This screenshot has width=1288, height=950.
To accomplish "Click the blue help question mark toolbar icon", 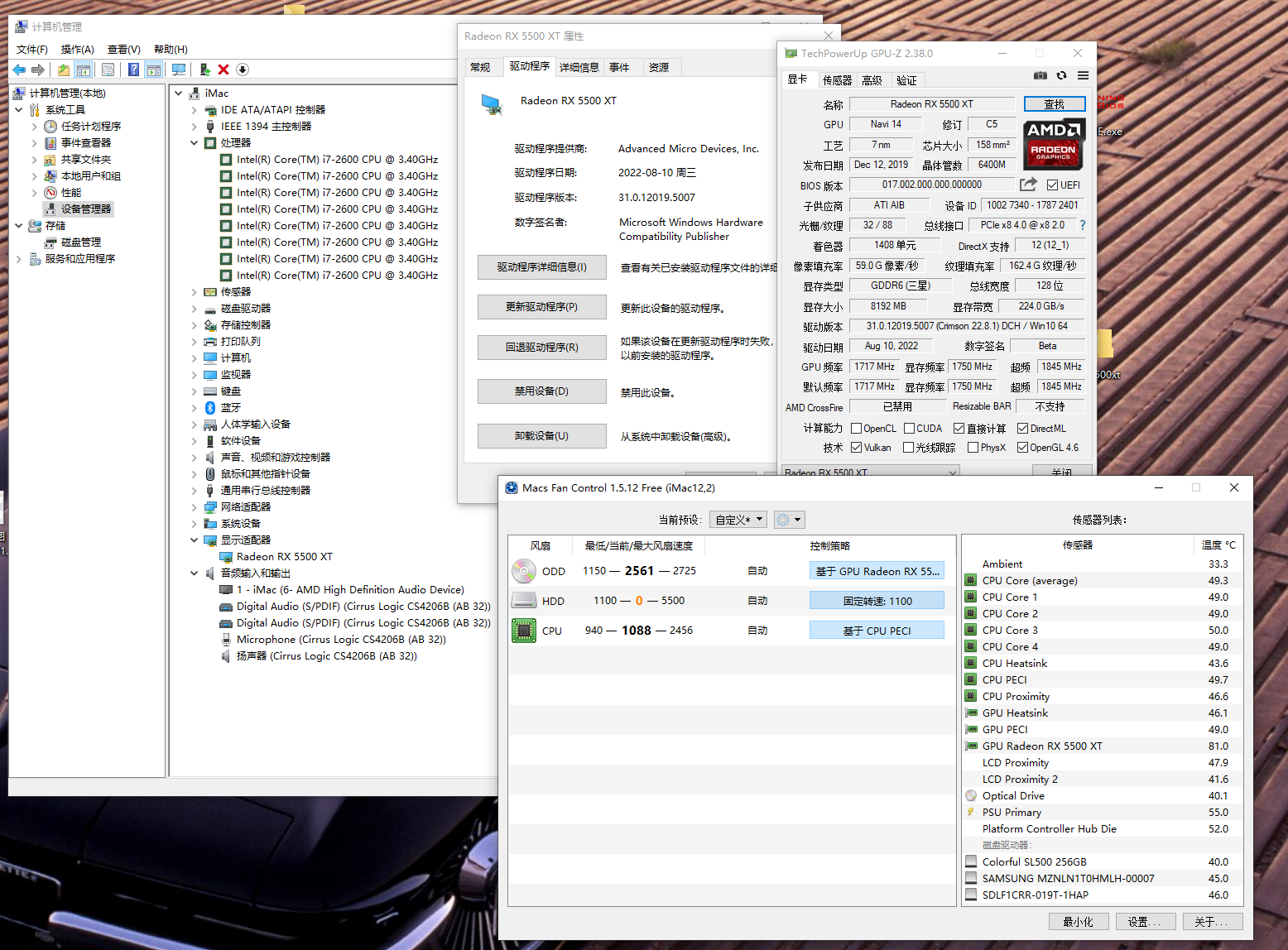I will point(133,70).
